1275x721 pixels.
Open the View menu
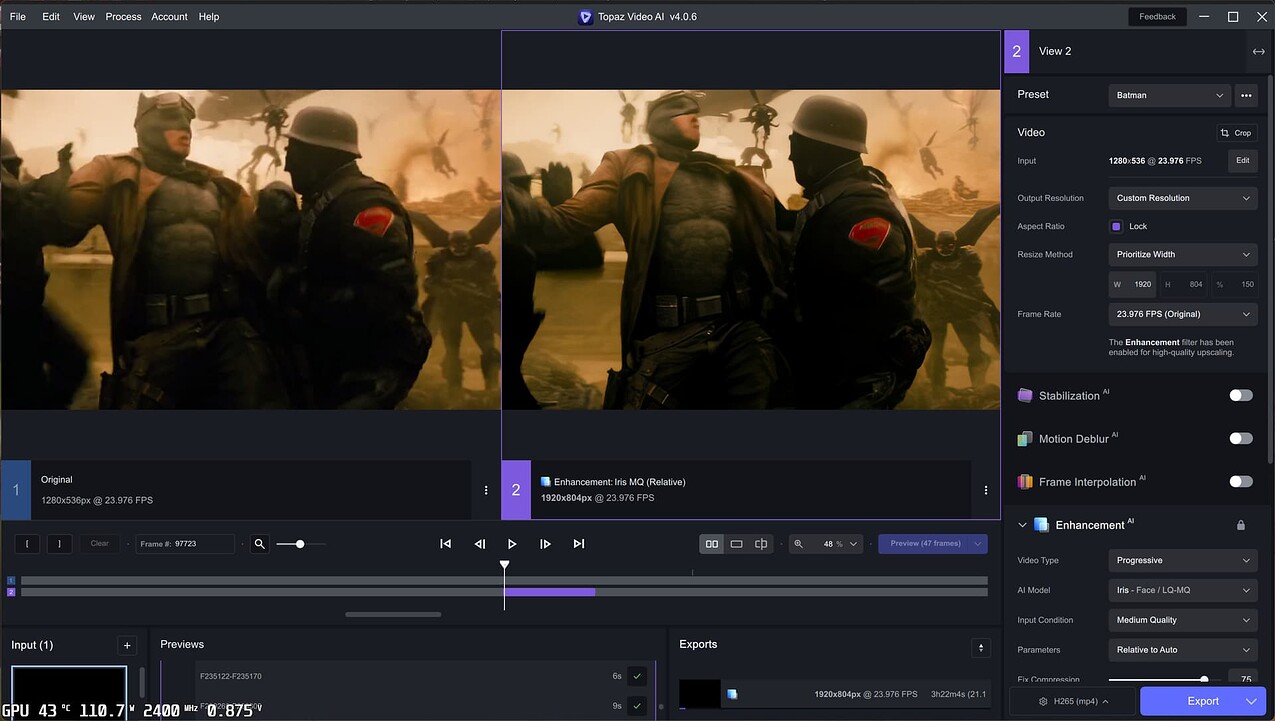tap(83, 16)
